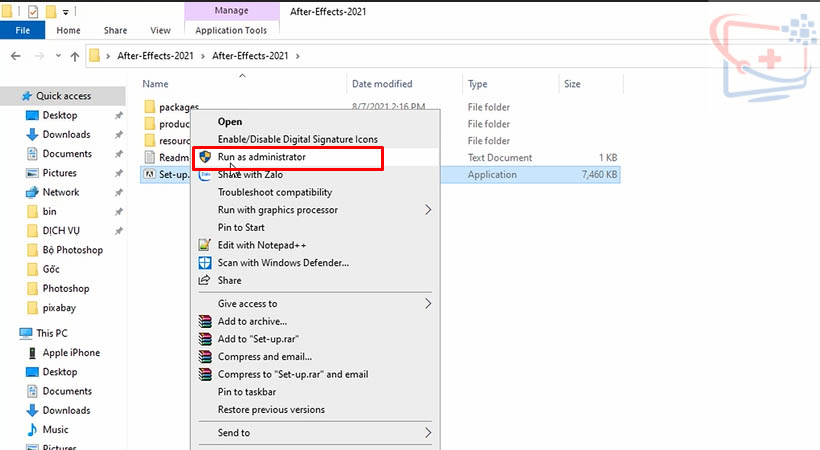
Task: Click the Back arrow navigation icon
Action: click(16, 55)
